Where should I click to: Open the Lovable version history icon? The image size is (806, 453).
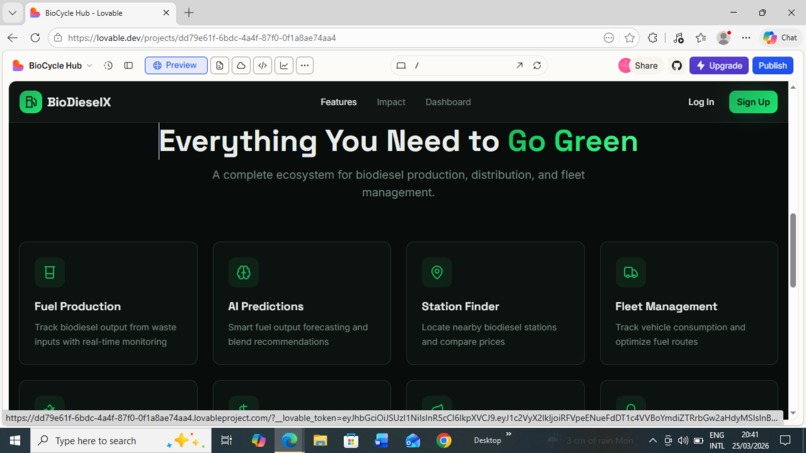108,65
